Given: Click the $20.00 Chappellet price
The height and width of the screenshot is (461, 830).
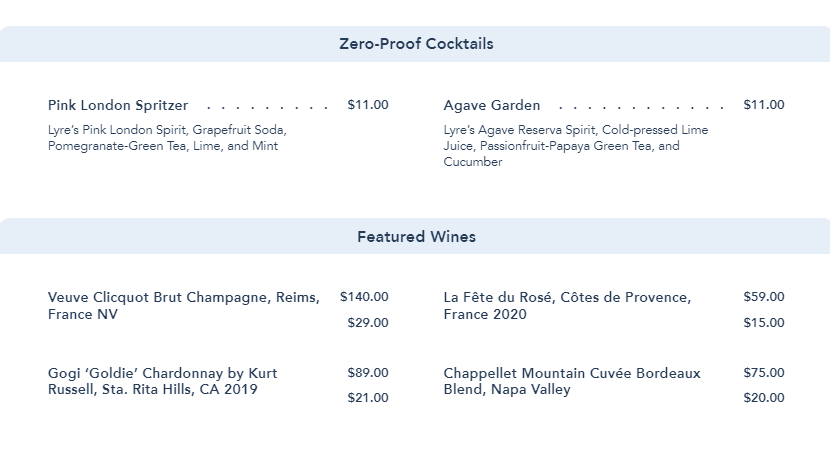Looking at the screenshot, I should 764,398.
